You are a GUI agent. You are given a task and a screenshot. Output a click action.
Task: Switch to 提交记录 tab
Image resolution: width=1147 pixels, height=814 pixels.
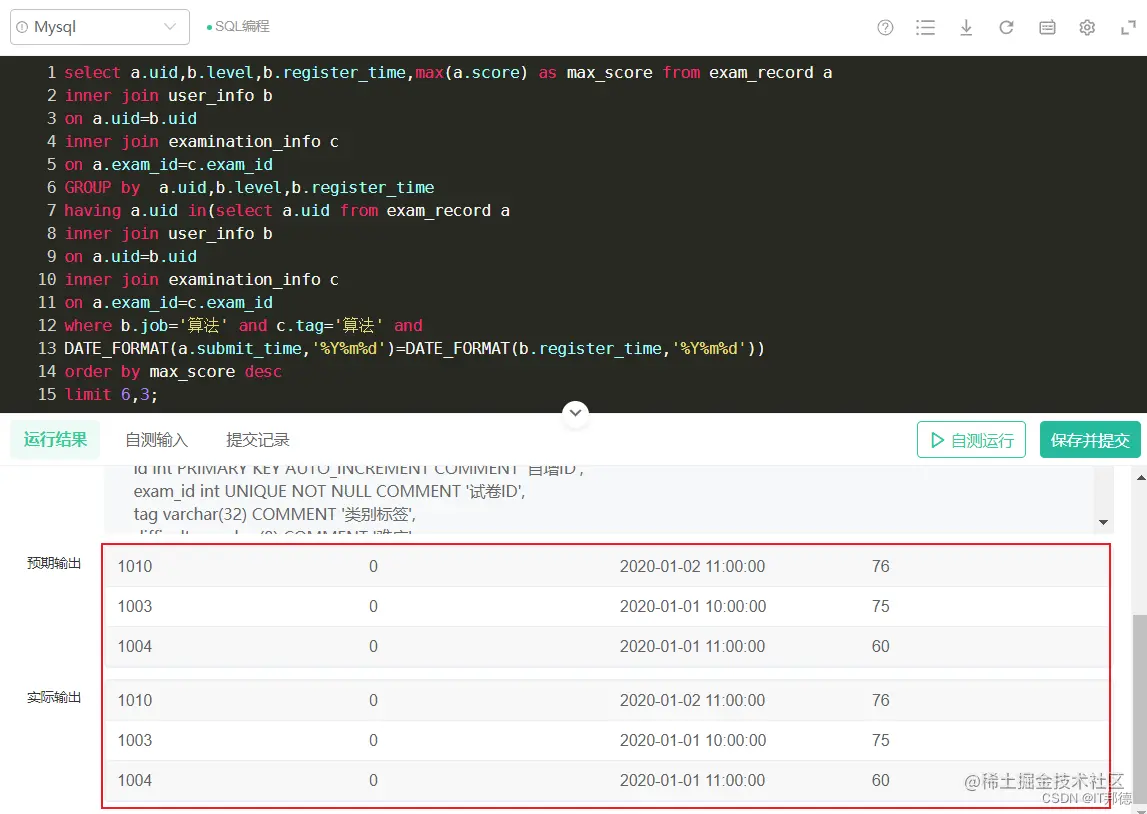(257, 440)
